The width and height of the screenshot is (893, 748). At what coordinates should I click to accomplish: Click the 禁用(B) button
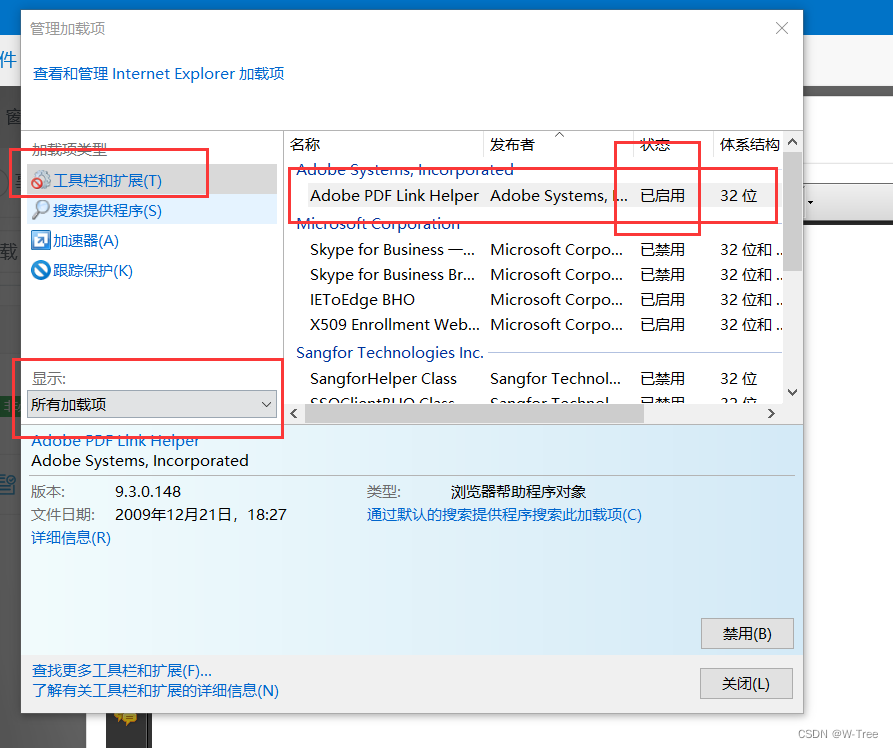(x=747, y=633)
